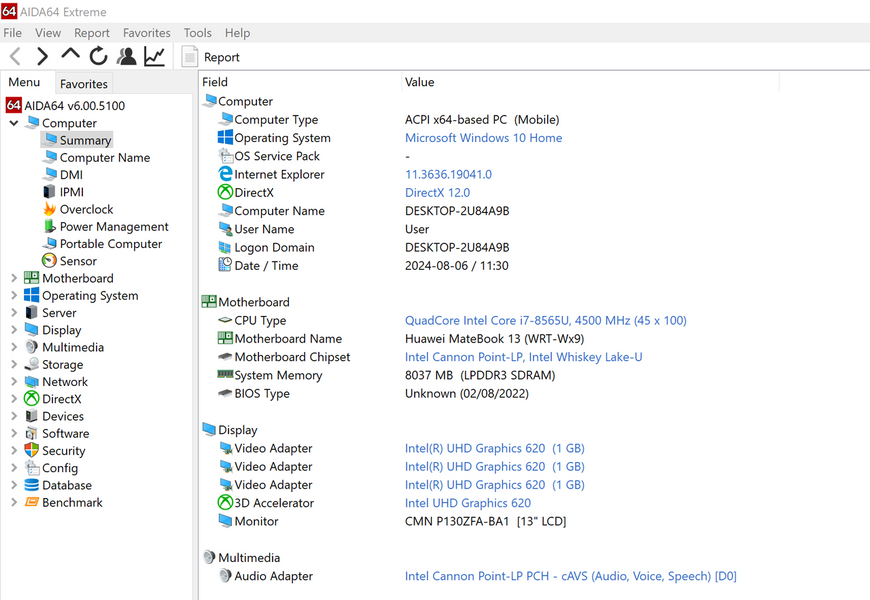This screenshot has width=870, height=600.
Task: Select the Overclock flame icon
Action: 49,209
